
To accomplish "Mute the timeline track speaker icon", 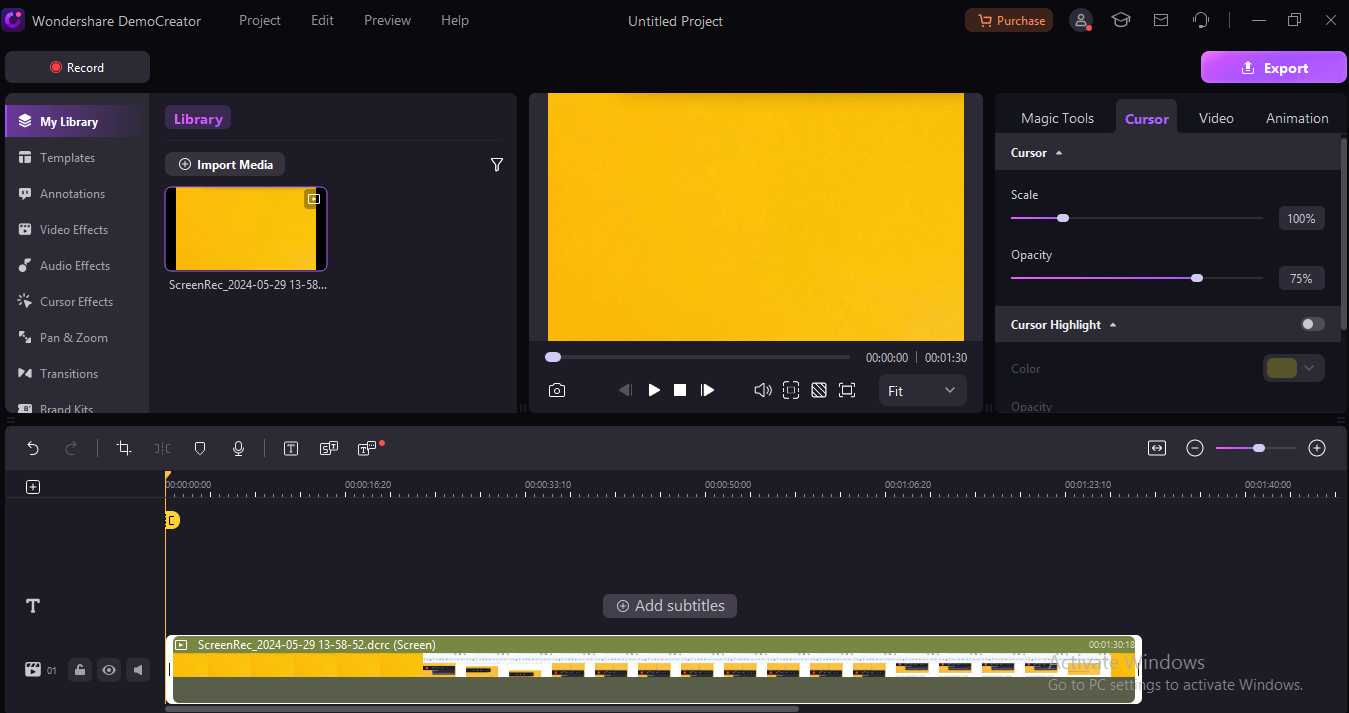I will click(x=138, y=670).
